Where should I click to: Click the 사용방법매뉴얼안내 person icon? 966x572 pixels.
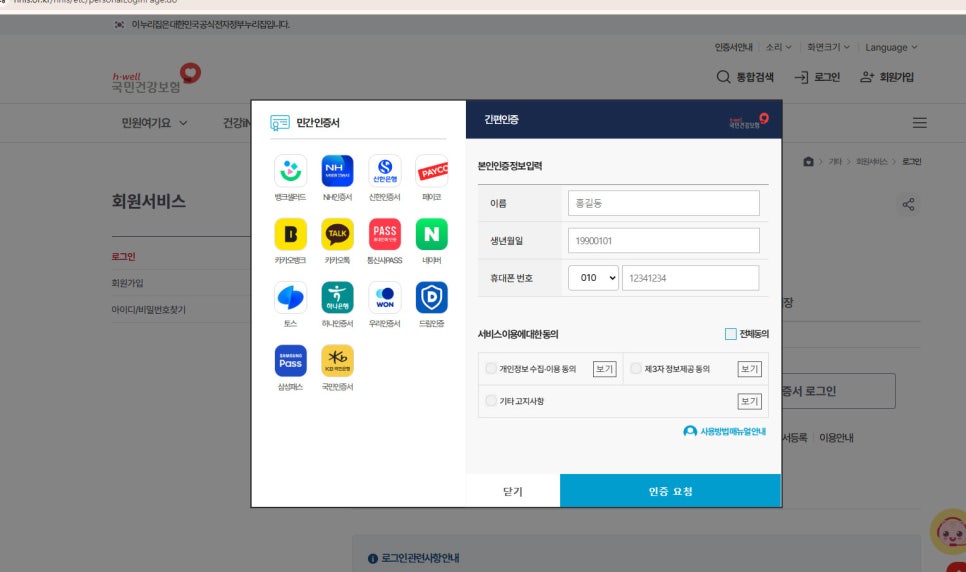(690, 431)
